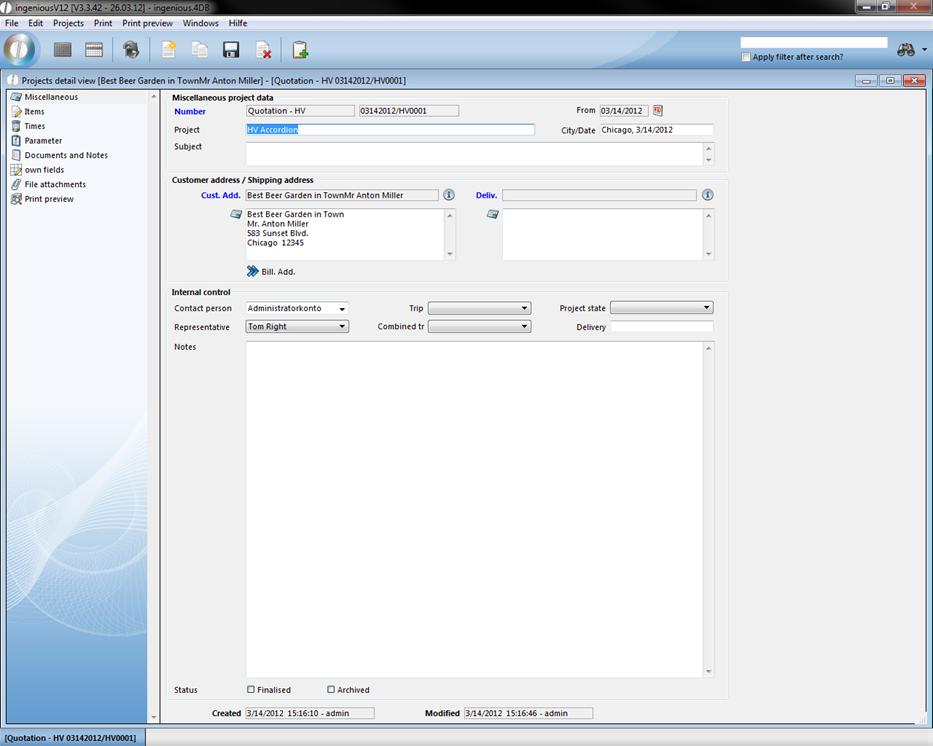
Task: Open the Project state dropdown
Action: tap(706, 308)
